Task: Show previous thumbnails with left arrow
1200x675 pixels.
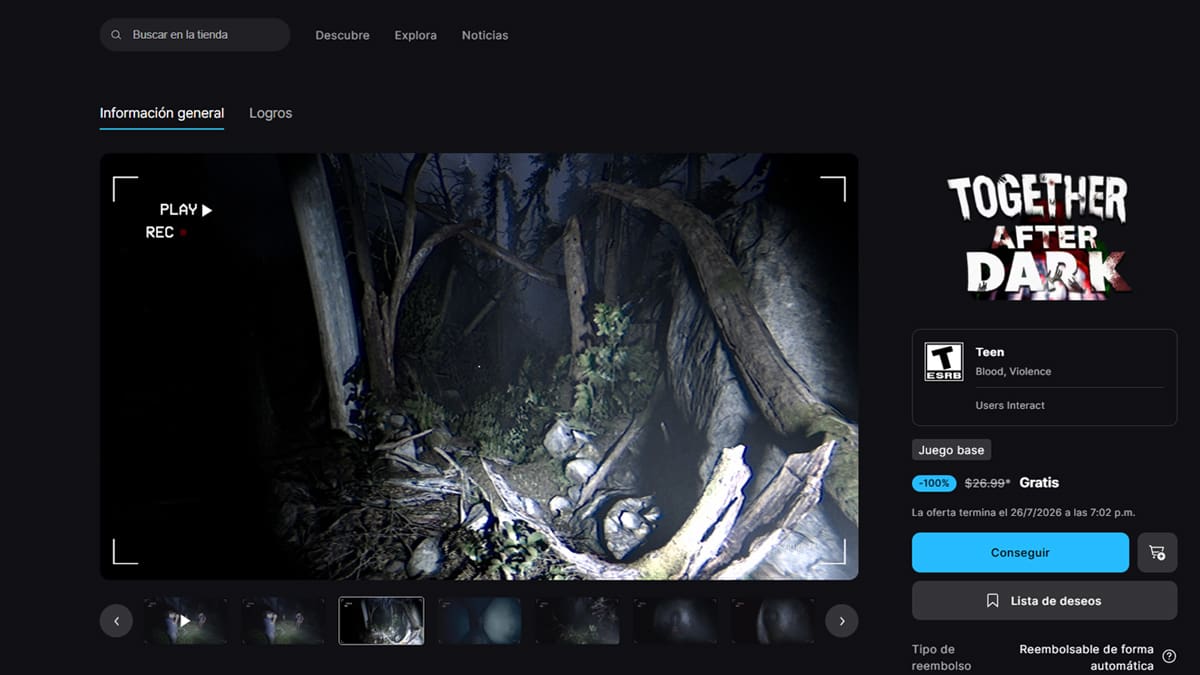Action: coord(116,621)
